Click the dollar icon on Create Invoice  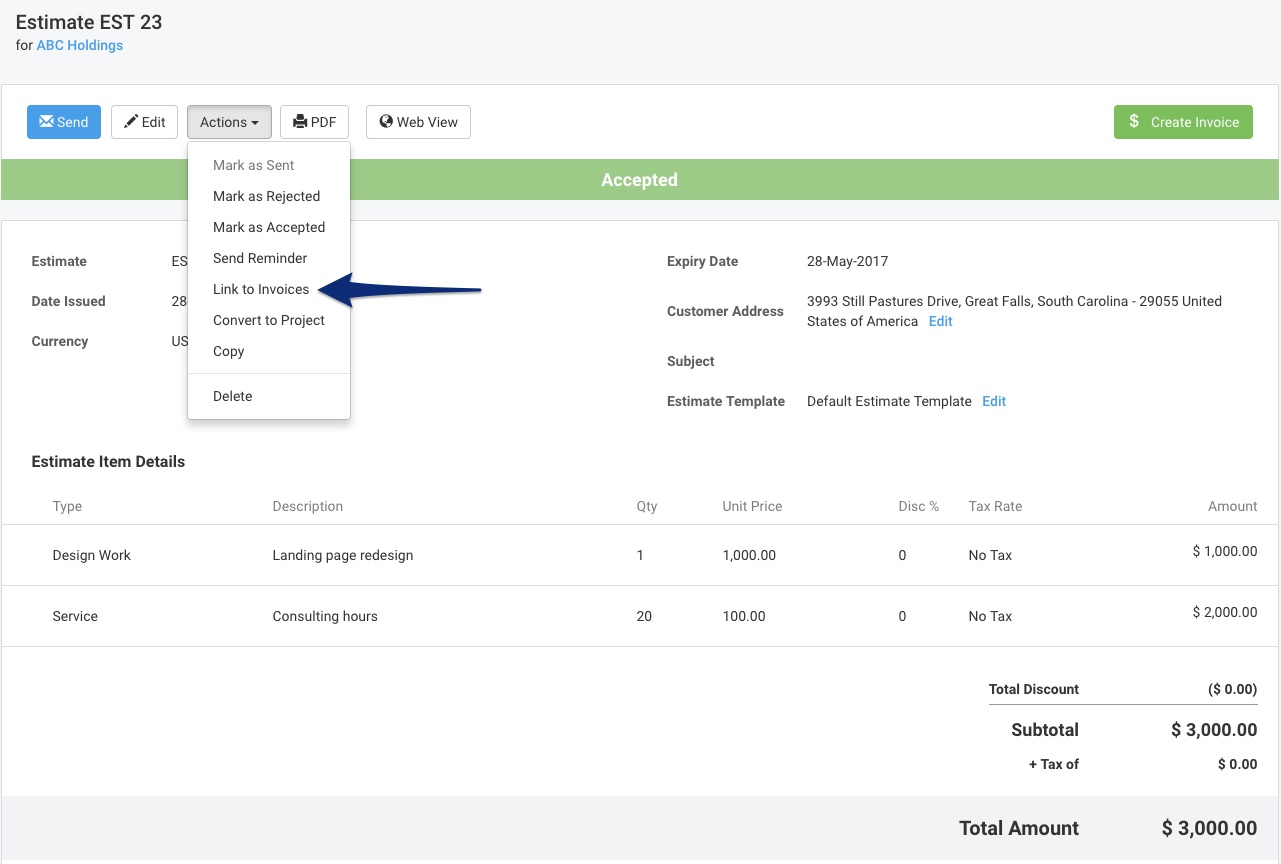pyautogui.click(x=1134, y=121)
